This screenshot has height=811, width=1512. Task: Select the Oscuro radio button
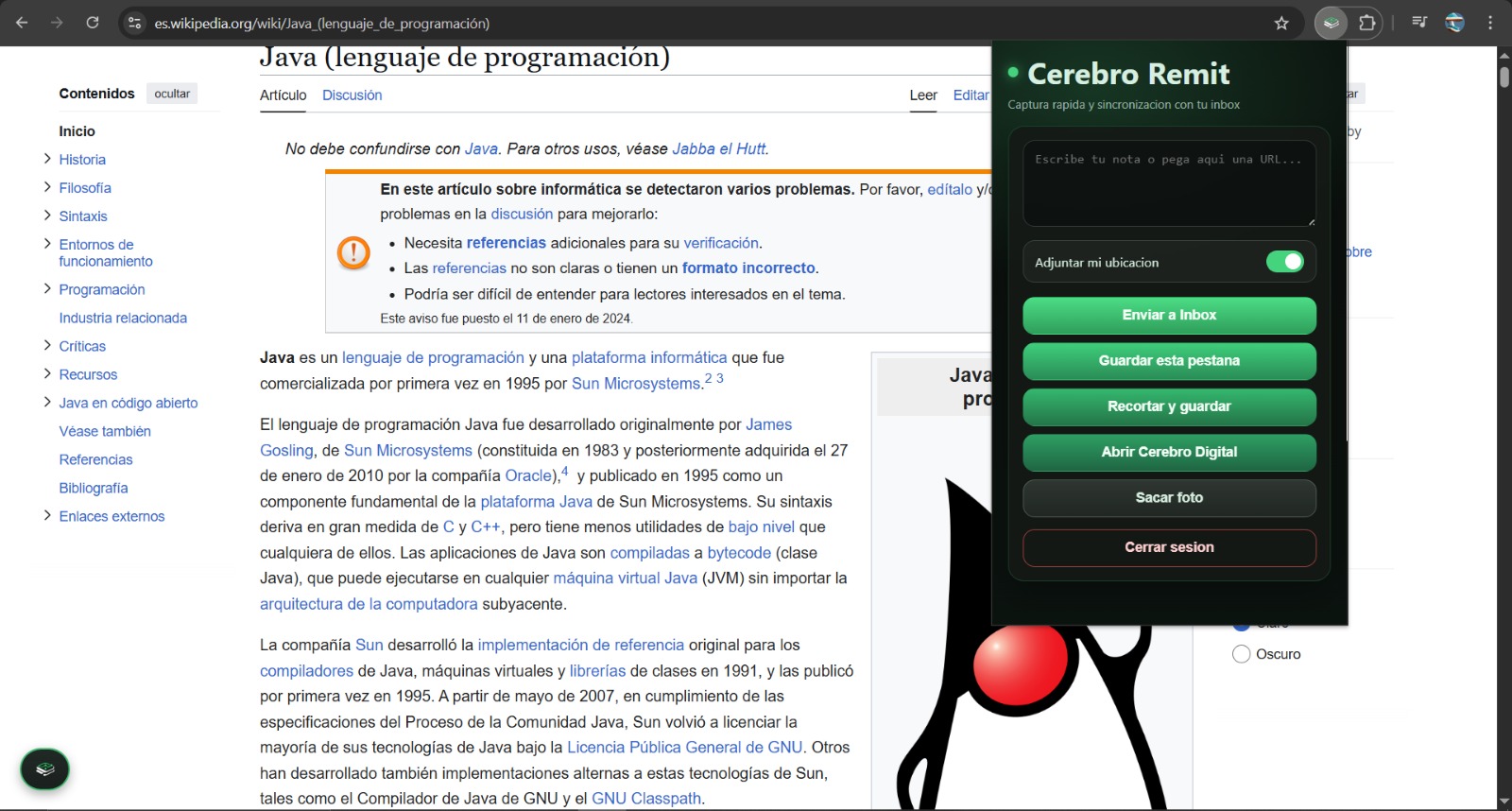point(1242,654)
